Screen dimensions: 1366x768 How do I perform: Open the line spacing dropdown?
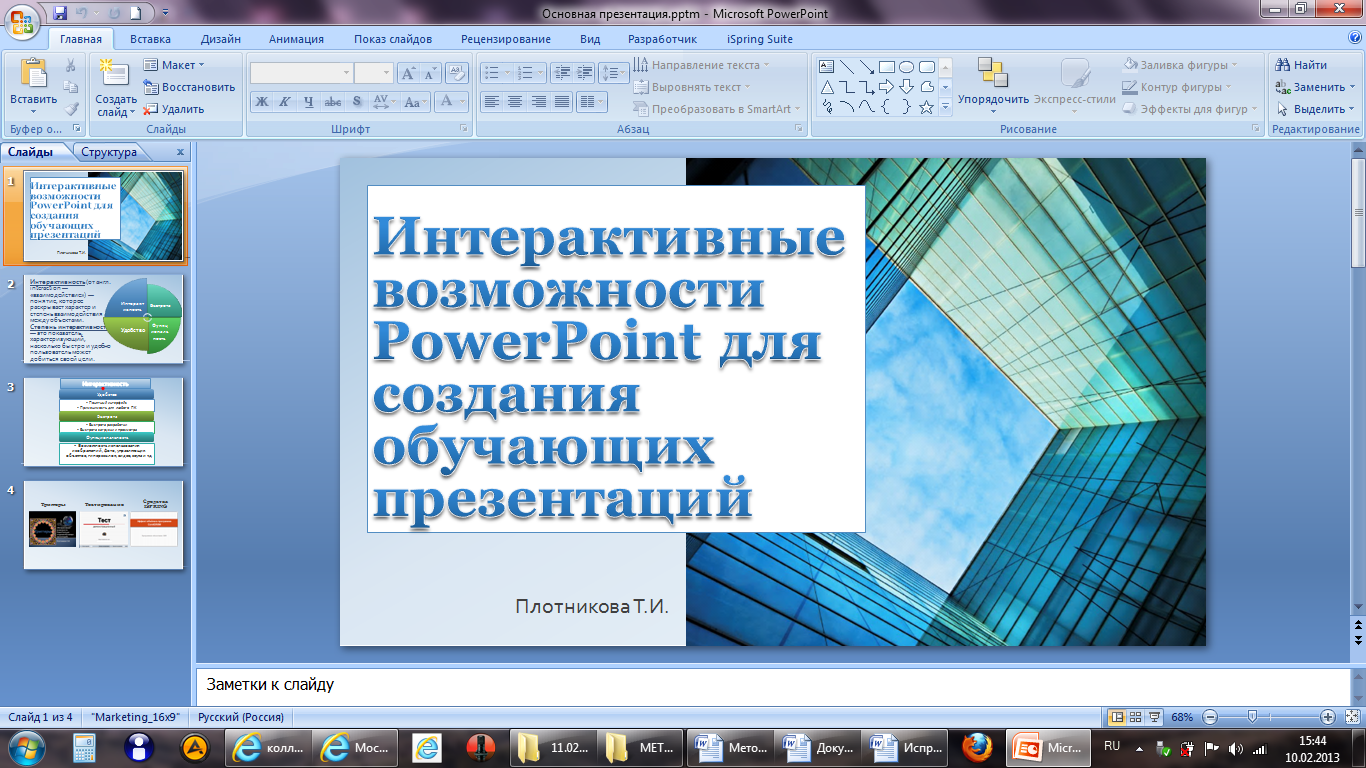614,73
